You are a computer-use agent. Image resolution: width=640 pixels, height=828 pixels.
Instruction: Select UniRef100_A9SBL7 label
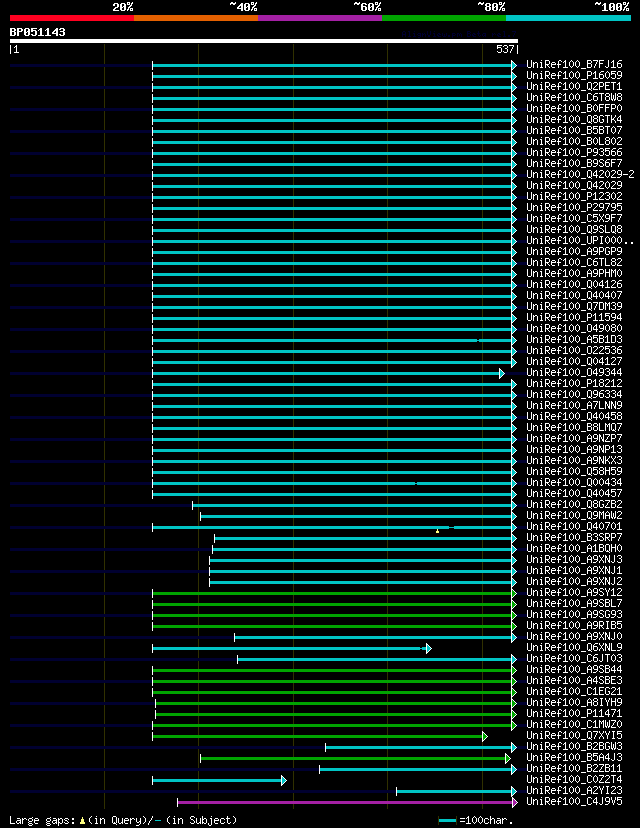point(574,604)
